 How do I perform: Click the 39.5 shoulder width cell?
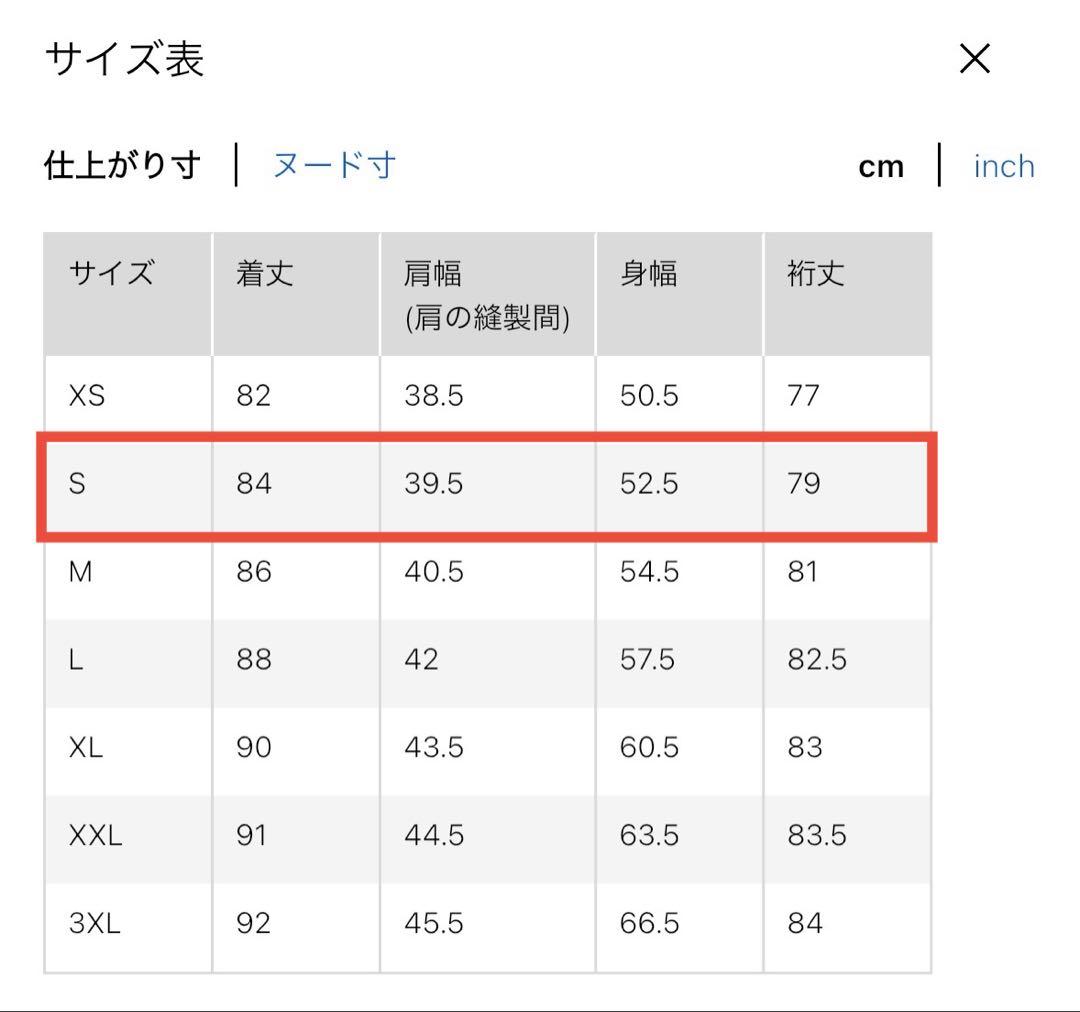click(434, 484)
